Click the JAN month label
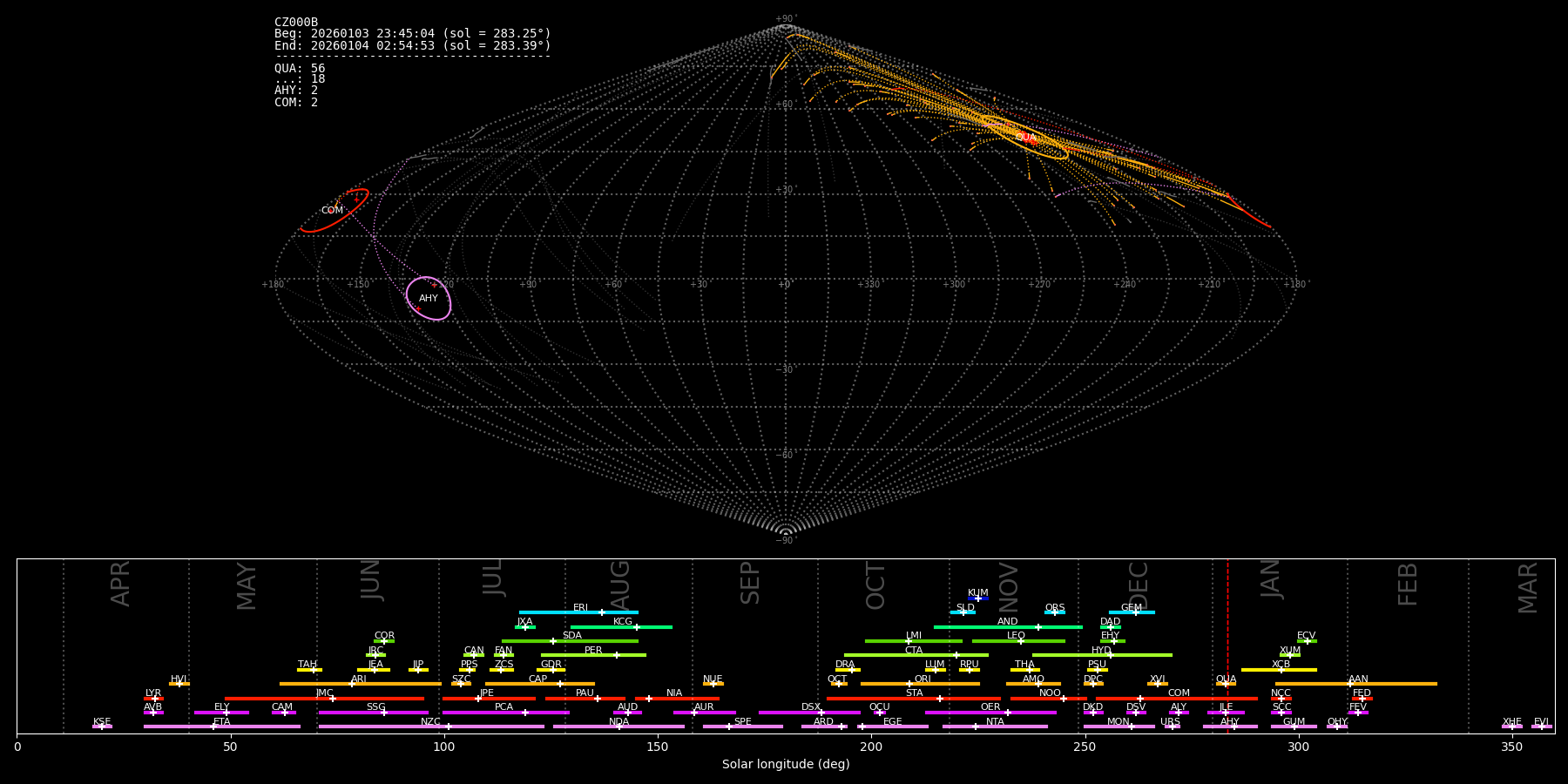 click(x=1271, y=579)
